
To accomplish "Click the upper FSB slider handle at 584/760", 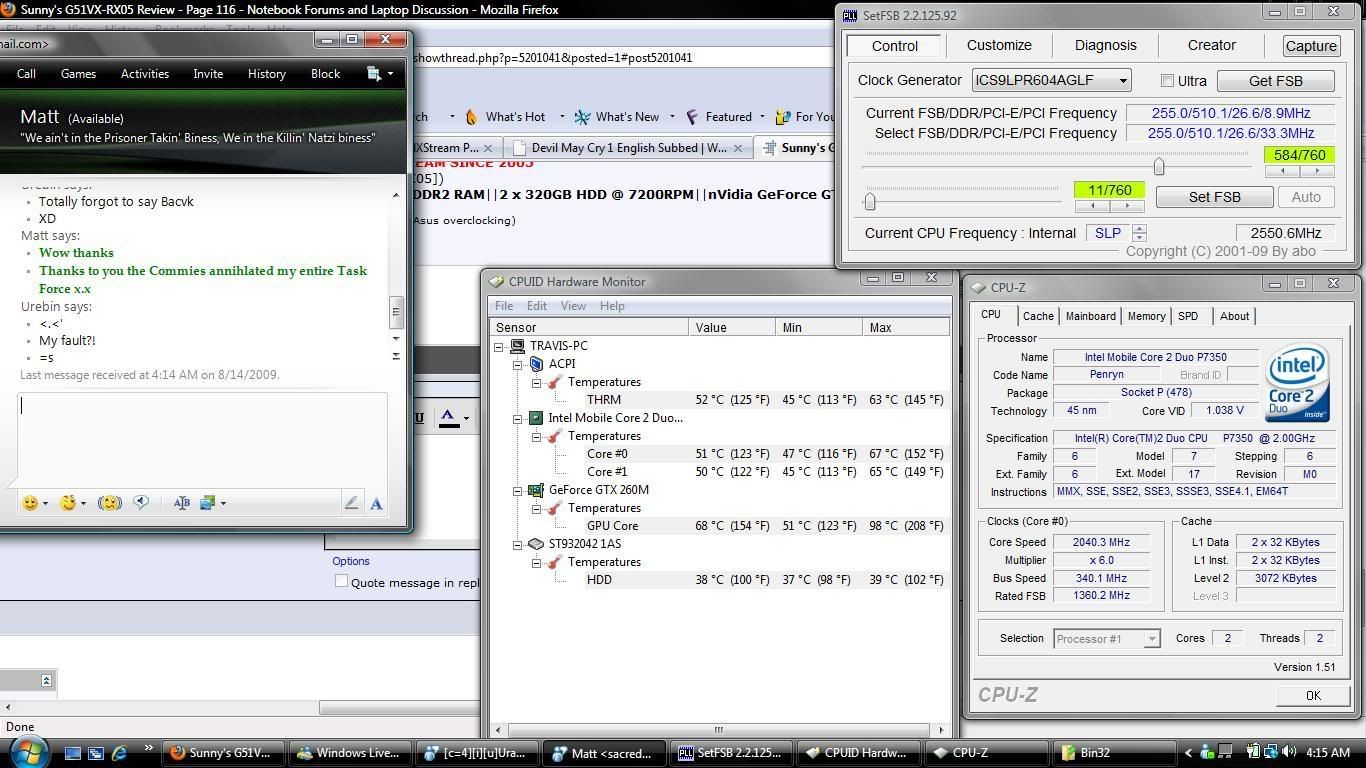I will pos(1158,167).
